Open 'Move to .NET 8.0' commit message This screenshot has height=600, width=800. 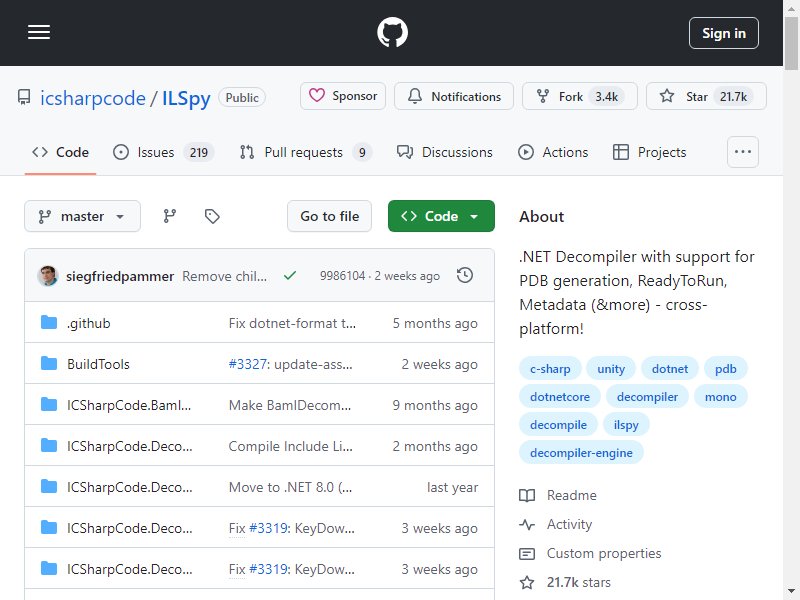click(x=290, y=487)
